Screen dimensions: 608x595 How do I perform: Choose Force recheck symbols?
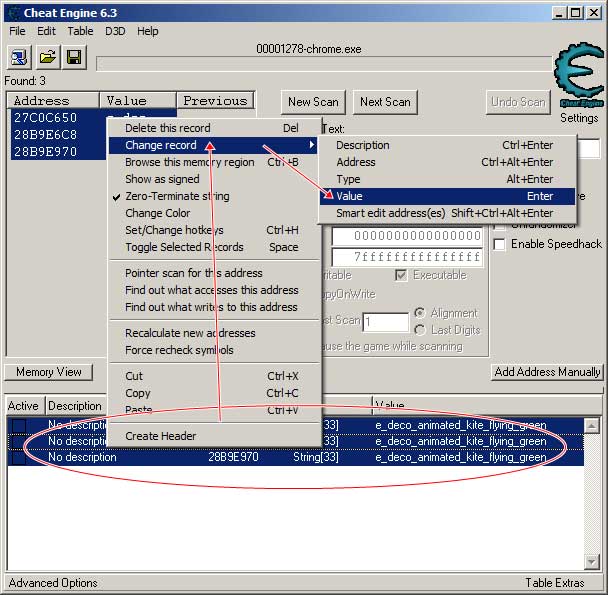212,350
